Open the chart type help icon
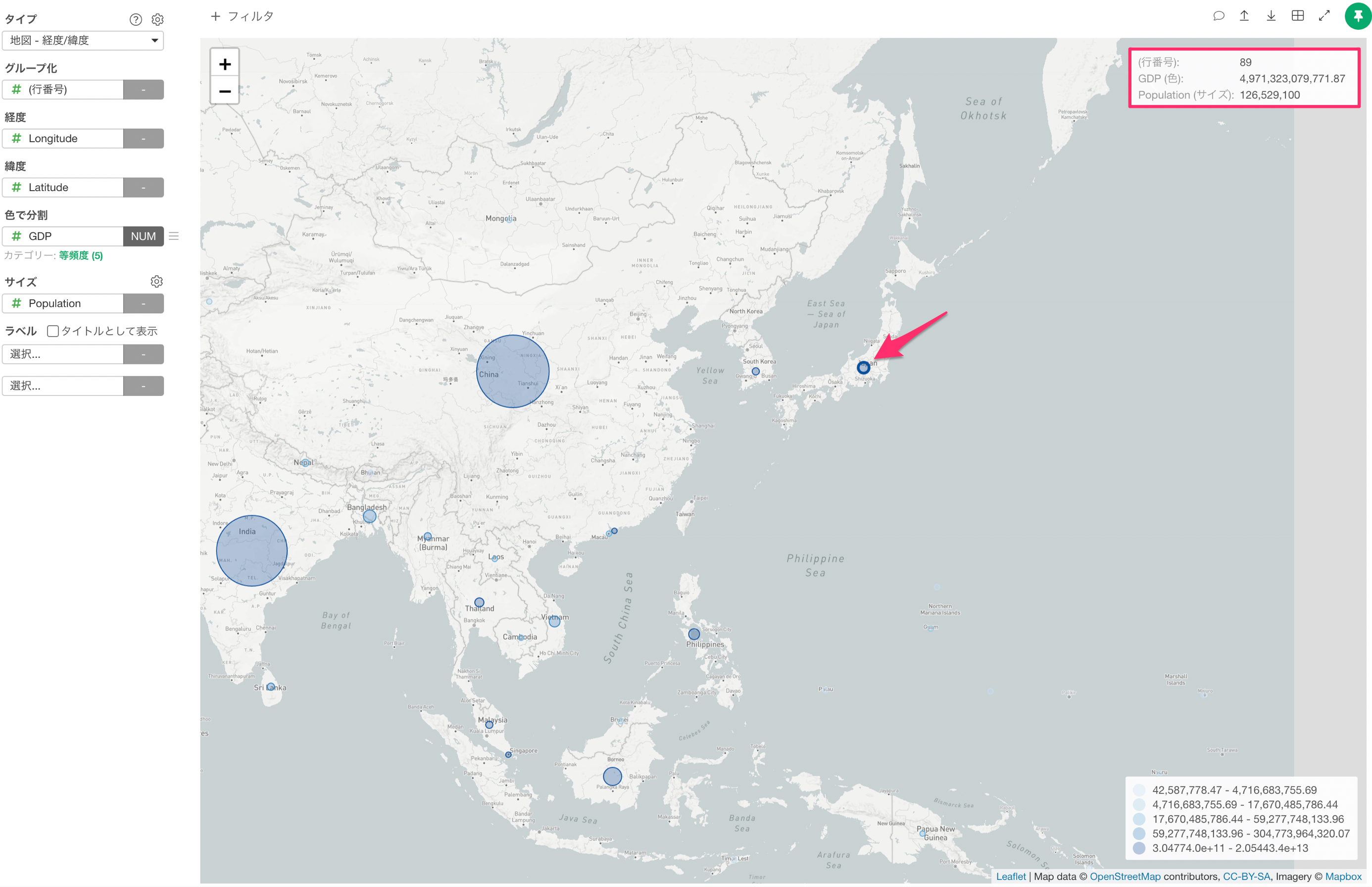Screen dimensions: 1372x887 click(x=135, y=20)
